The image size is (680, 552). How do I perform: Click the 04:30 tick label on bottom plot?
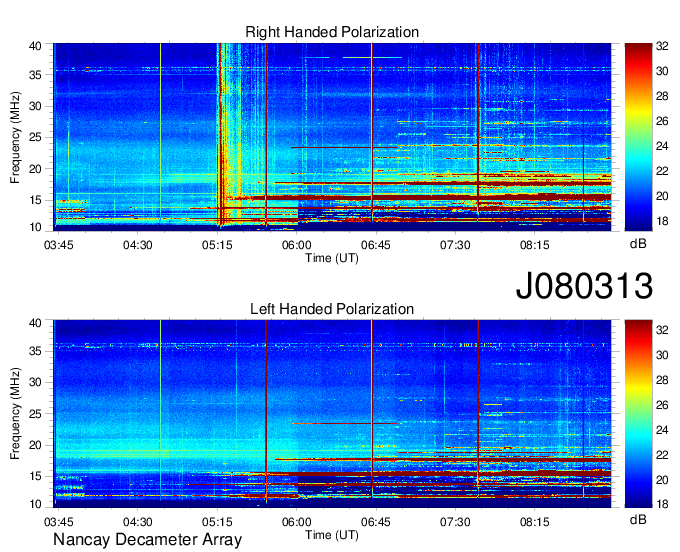click(137, 522)
